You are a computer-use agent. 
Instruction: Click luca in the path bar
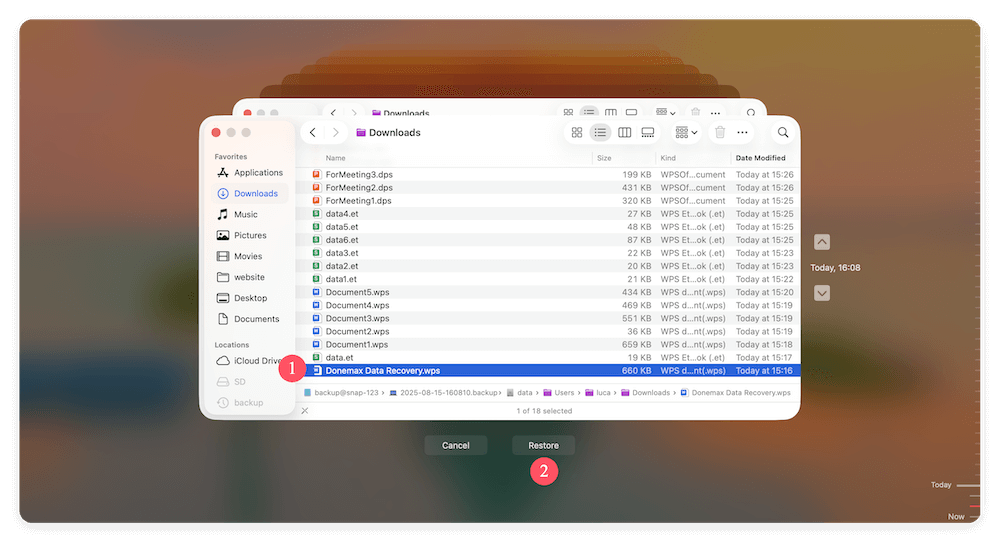[598, 393]
